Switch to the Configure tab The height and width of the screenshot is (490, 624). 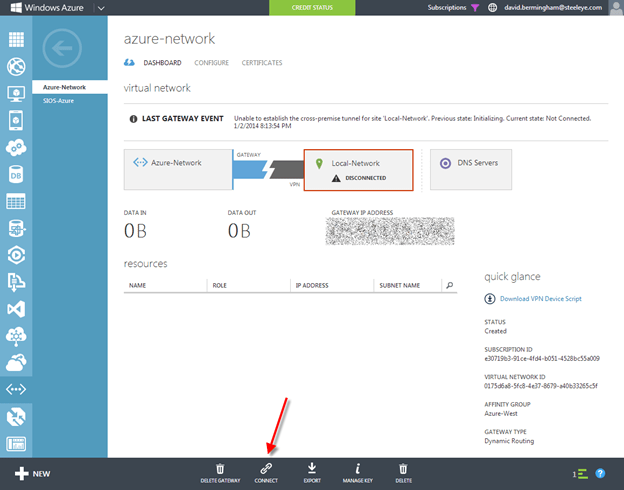(211, 63)
